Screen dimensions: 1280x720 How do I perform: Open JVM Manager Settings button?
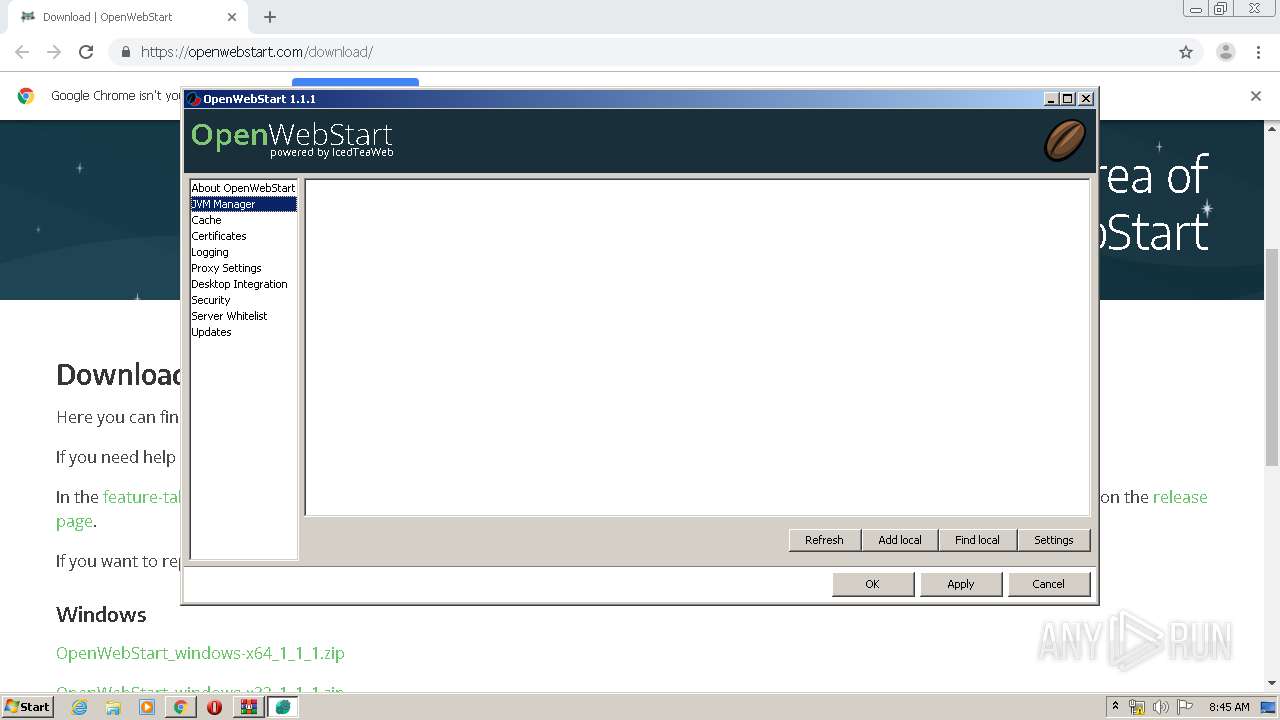coord(1054,540)
